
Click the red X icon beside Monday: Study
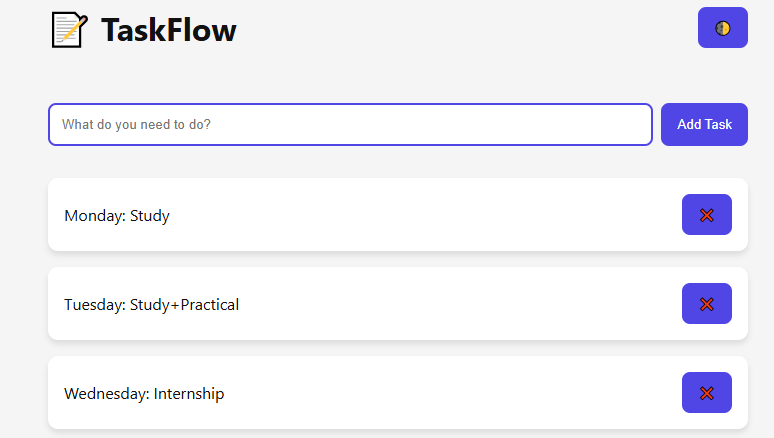[707, 215]
